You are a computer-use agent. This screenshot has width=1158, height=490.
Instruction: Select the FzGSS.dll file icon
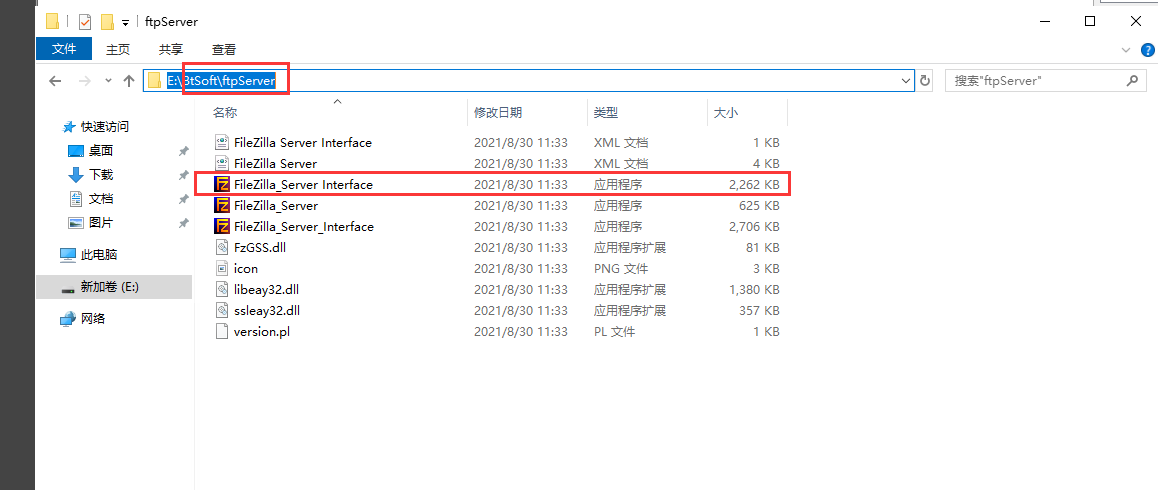click(222, 248)
